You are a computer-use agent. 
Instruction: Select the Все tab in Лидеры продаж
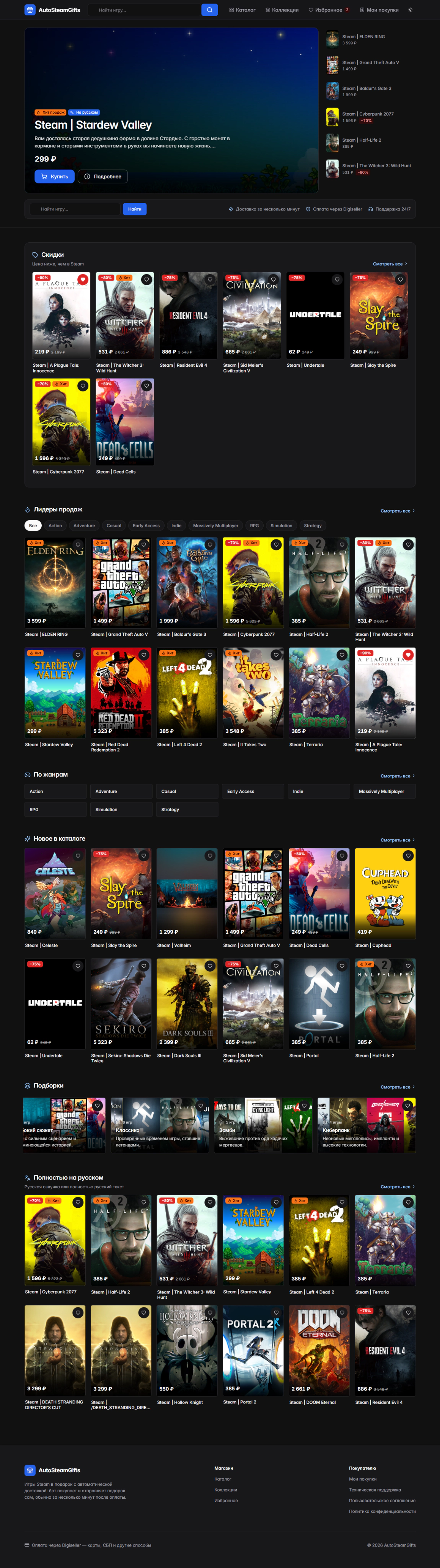33,526
